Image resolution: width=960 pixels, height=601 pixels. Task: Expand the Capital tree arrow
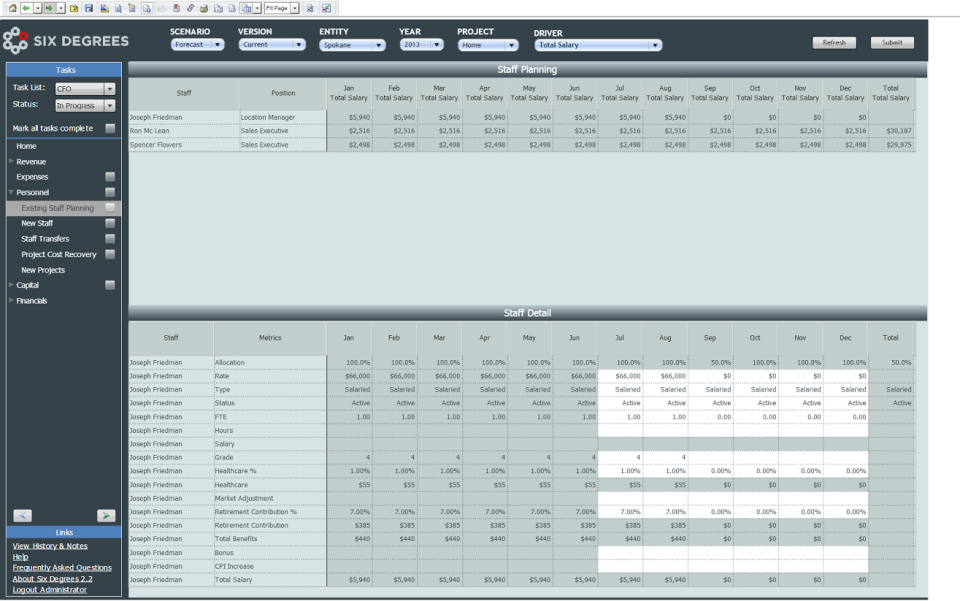coord(11,285)
